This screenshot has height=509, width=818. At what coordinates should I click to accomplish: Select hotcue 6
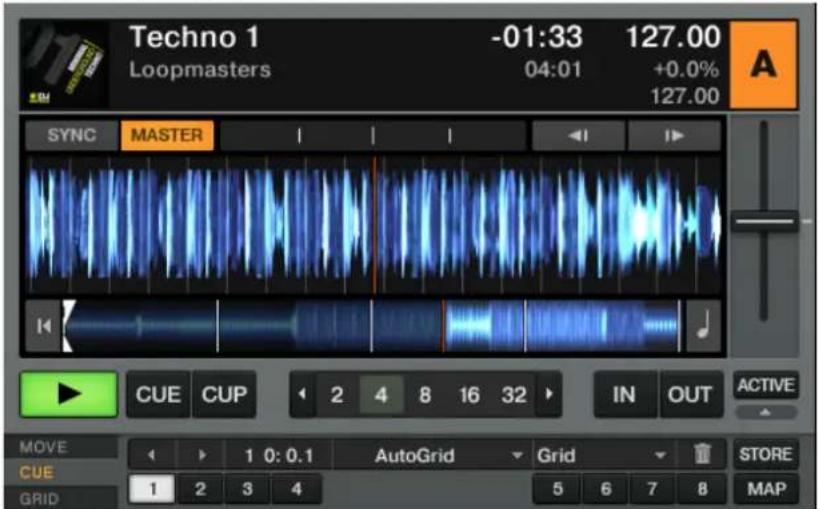pyautogui.click(x=605, y=489)
